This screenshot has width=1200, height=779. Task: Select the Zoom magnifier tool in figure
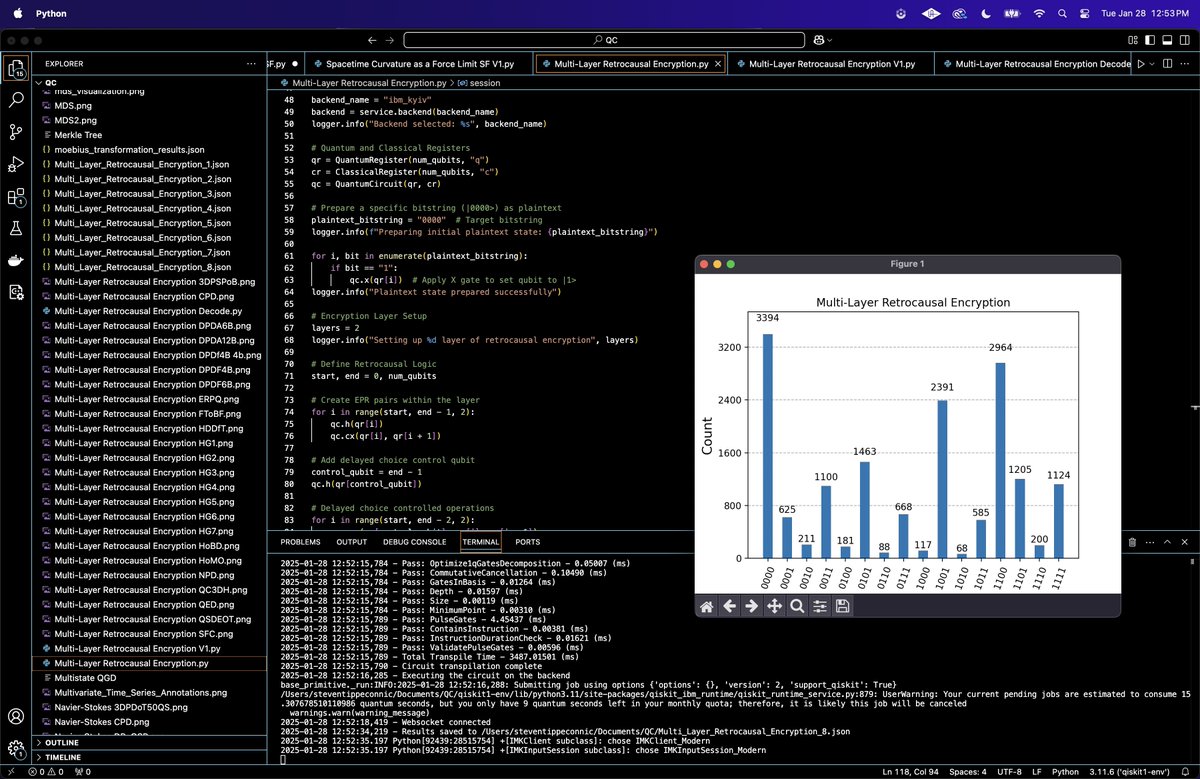797,606
